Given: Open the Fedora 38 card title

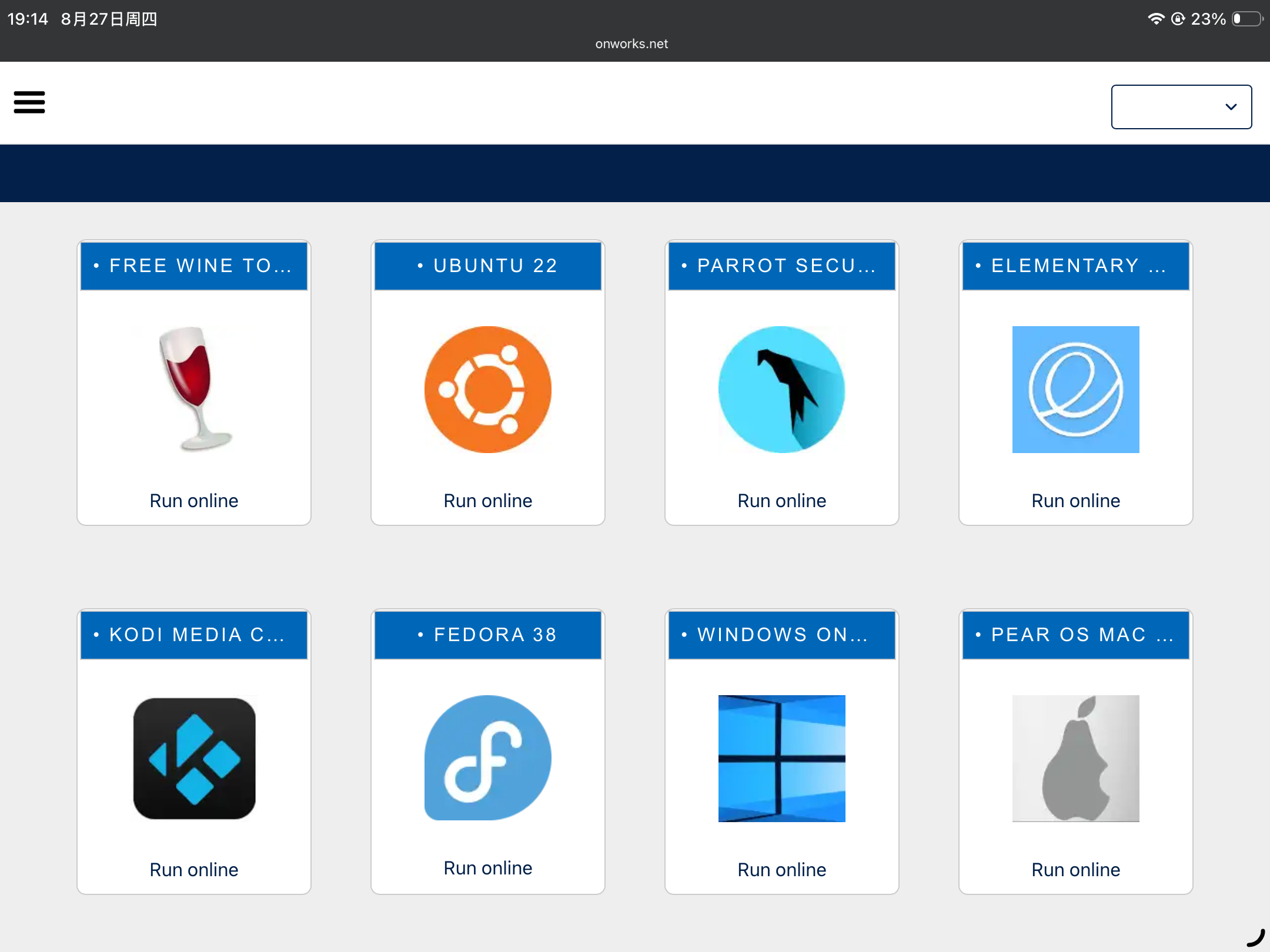Looking at the screenshot, I should (488, 635).
